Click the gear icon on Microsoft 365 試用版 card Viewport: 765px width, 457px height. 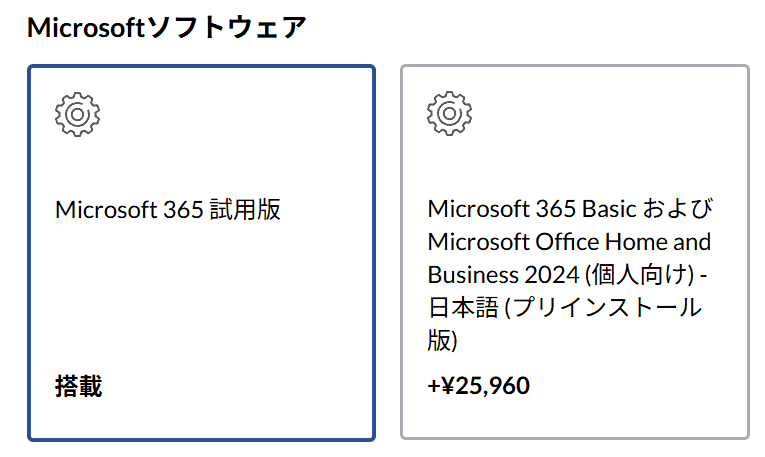(77, 115)
